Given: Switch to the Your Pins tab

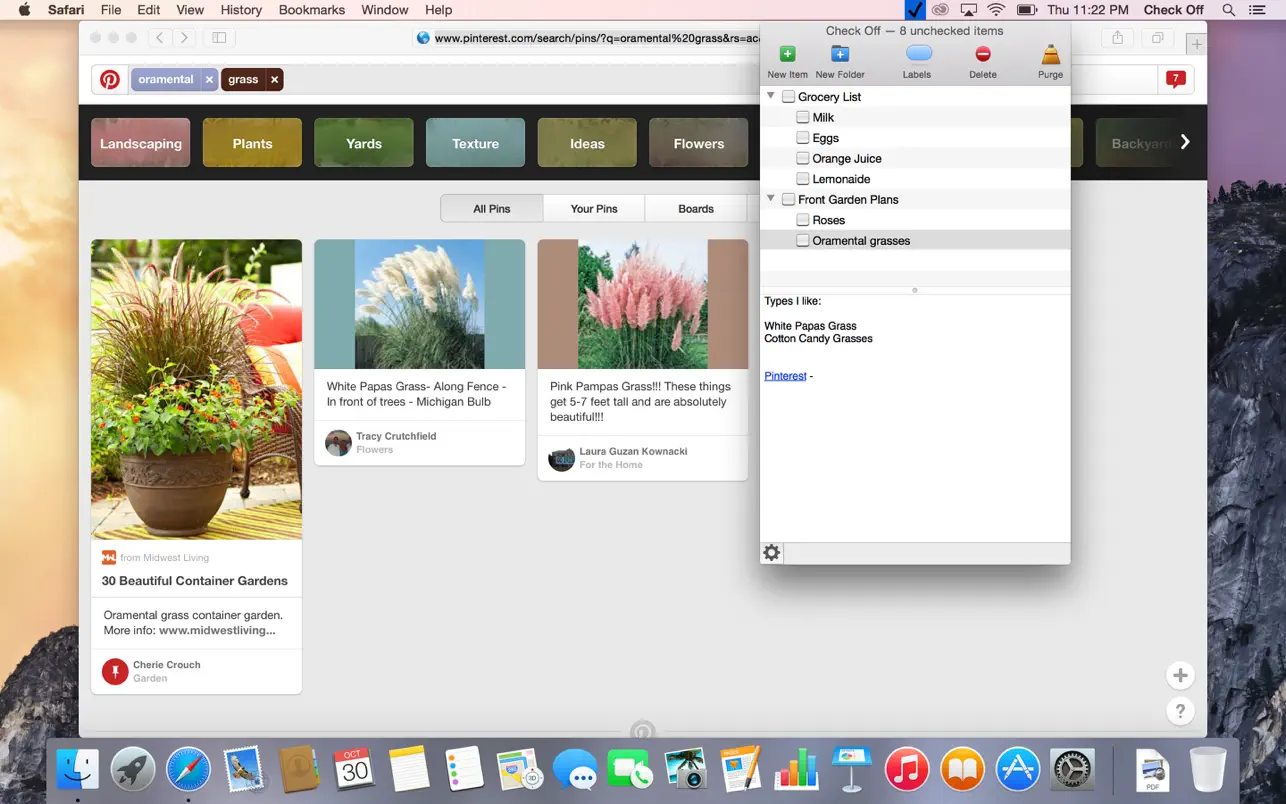Looking at the screenshot, I should tap(594, 209).
